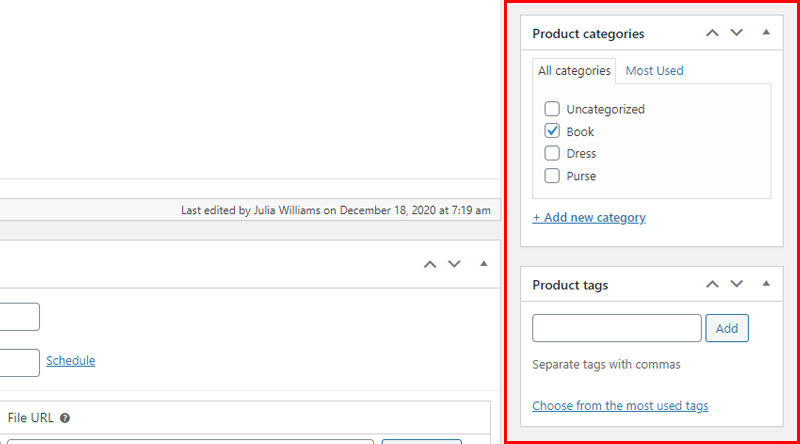The width and height of the screenshot is (800, 444).
Task: Click the Add new category link
Action: click(589, 217)
